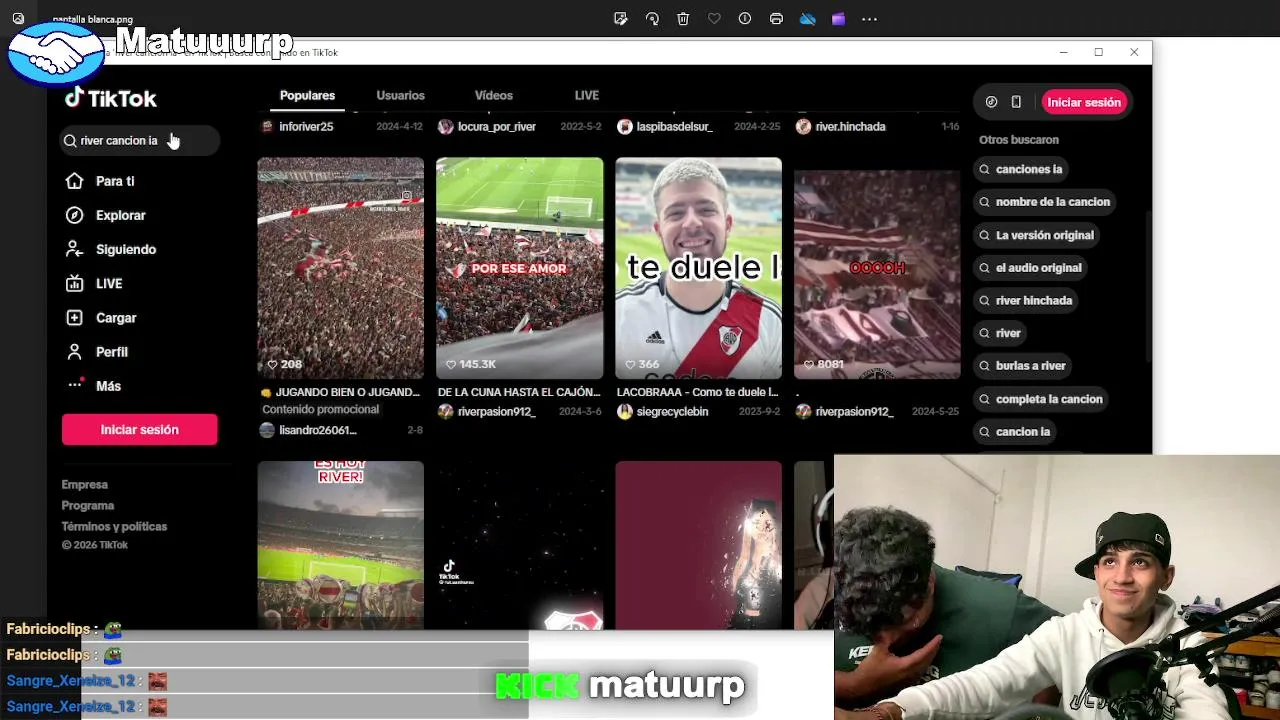Click the suggestion that says only 'river'
Image resolution: width=1280 pixels, height=720 pixels.
coord(1001,334)
